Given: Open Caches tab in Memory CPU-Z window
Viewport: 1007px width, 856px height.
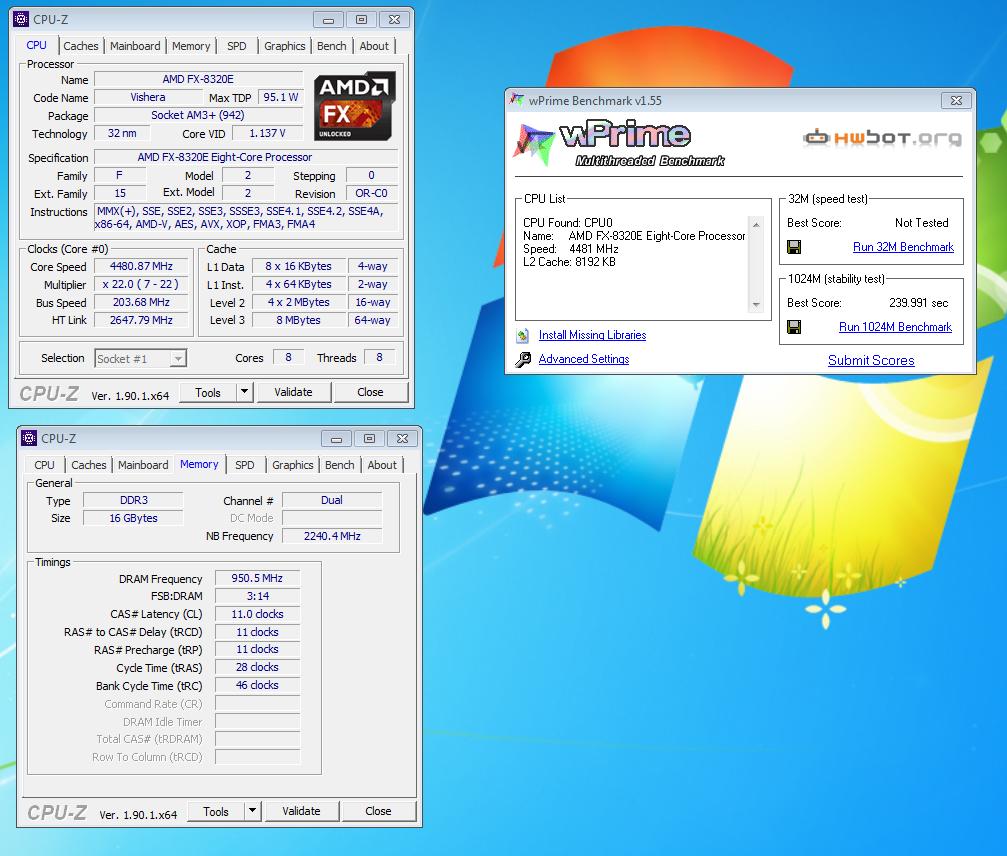Looking at the screenshot, I should tap(89, 465).
